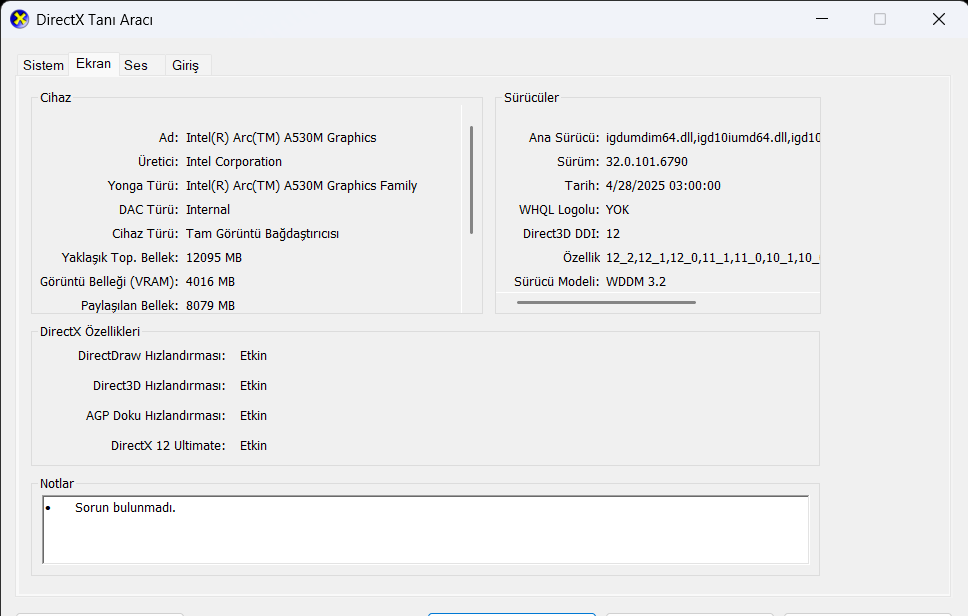Viewport: 968px width, 616px height.
Task: Select the feature levels 12_2,12_1 value
Action: (x=712, y=258)
